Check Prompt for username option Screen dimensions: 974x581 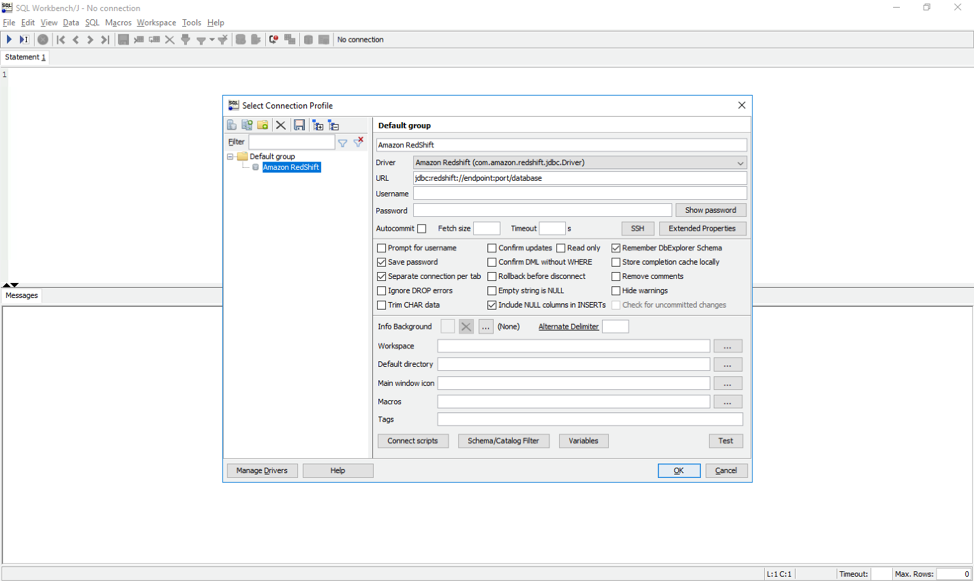point(381,248)
